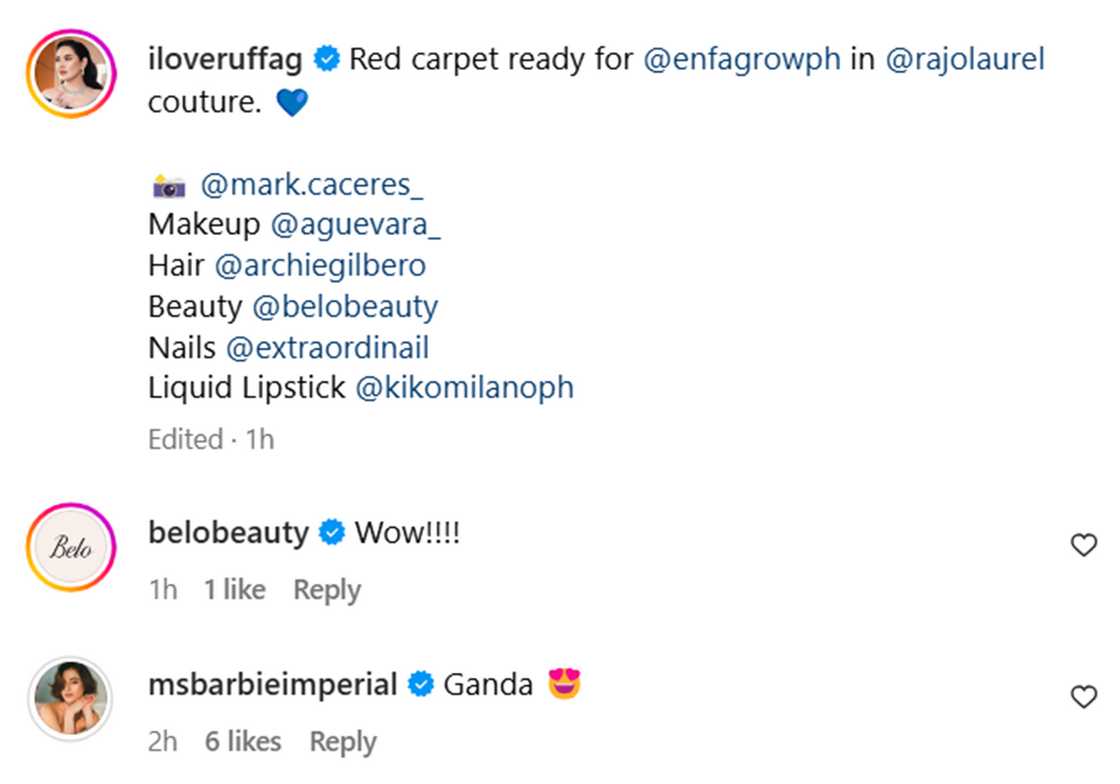Click the Edited timestamp under the caption
The width and height of the screenshot is (1120, 784).
[x=186, y=438]
